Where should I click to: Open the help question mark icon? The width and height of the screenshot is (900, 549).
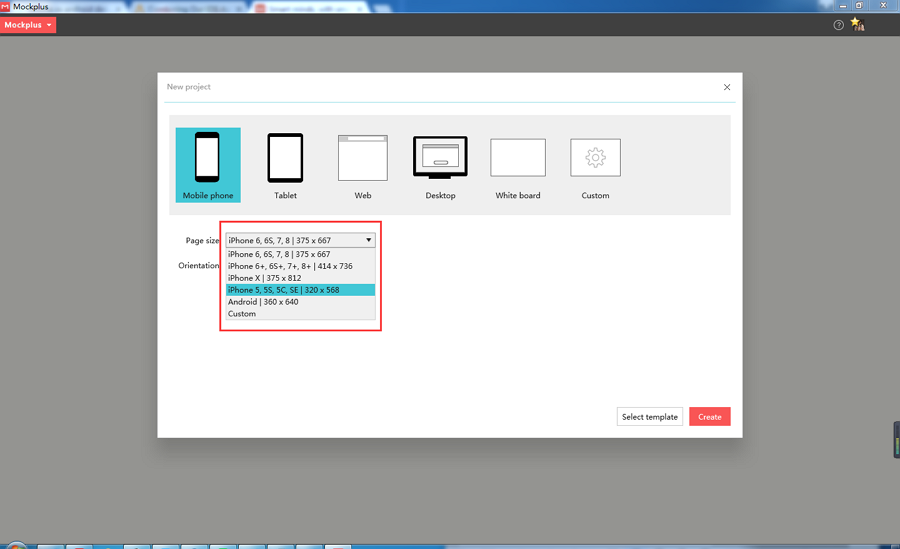pos(839,25)
